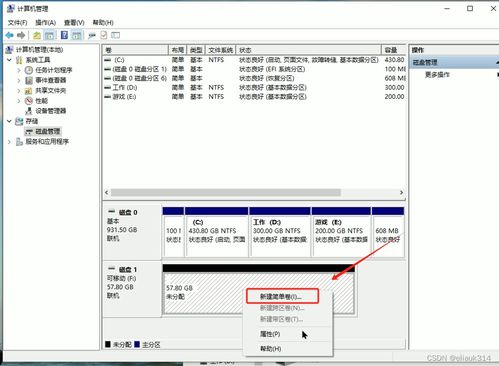Open 设备管理器 in the tree
This screenshot has width=499, height=366.
51,111
